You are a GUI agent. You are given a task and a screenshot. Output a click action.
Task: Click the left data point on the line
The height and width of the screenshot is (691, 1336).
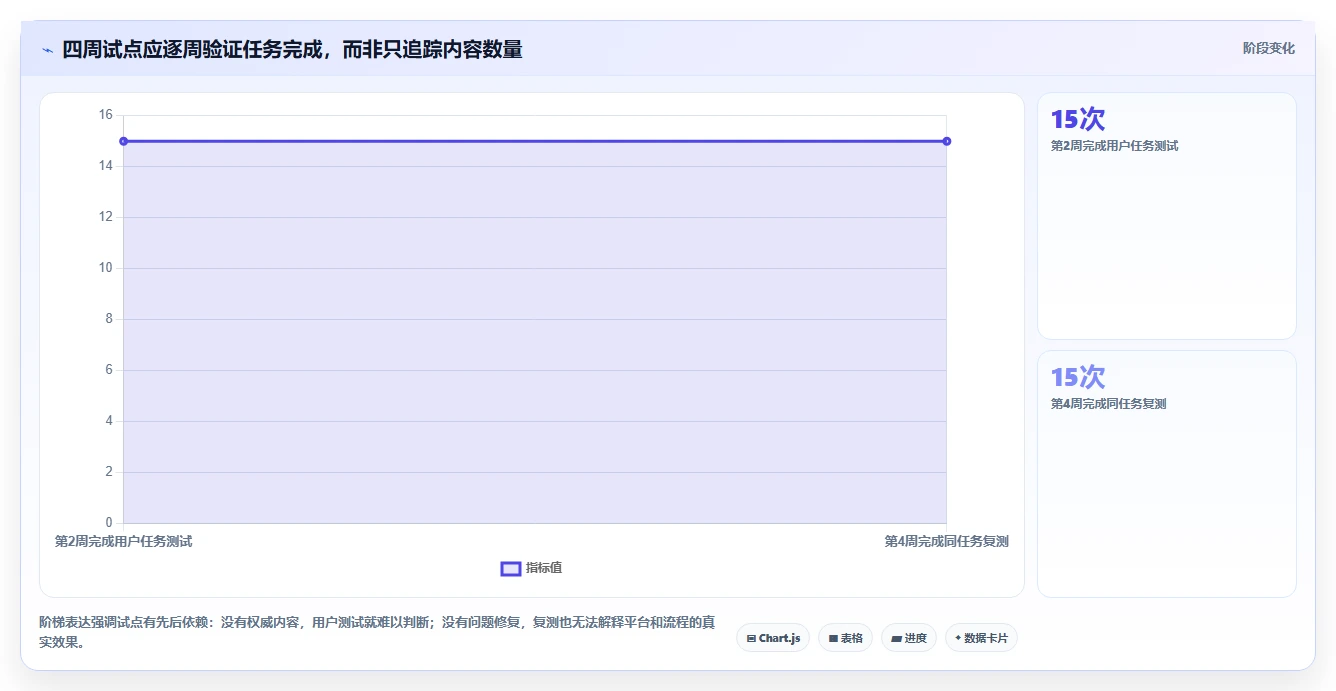click(x=123, y=141)
